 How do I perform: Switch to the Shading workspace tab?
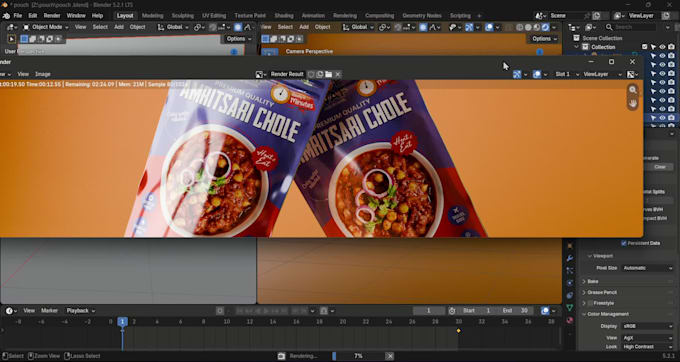point(284,16)
